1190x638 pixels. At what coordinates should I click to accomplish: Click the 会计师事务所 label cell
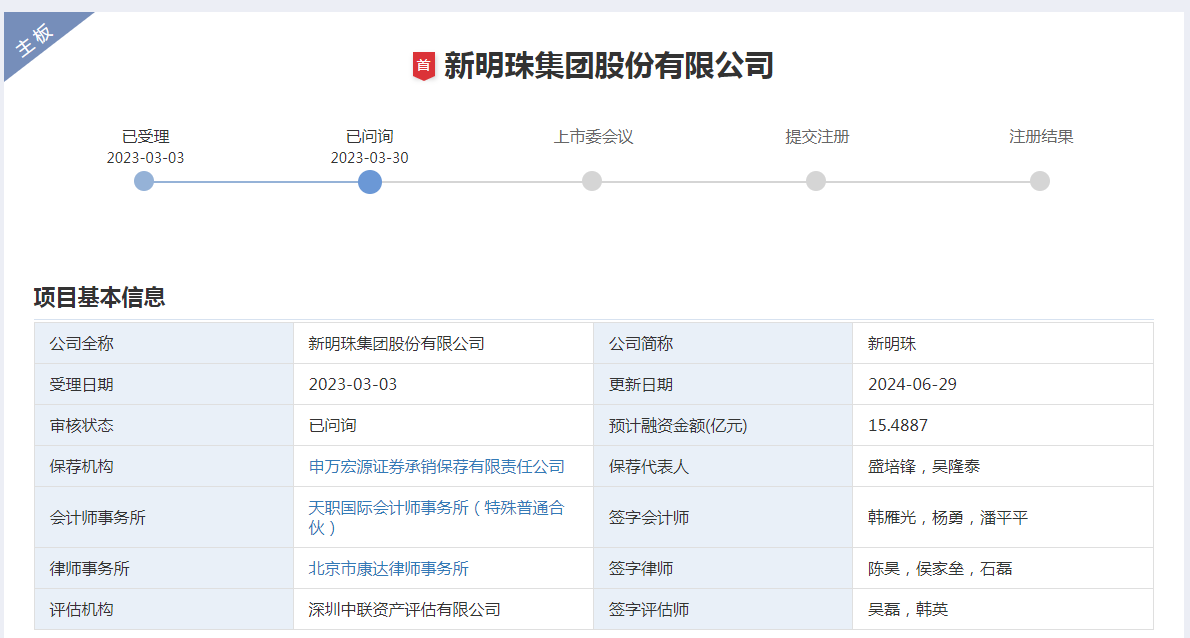pyautogui.click(x=164, y=517)
